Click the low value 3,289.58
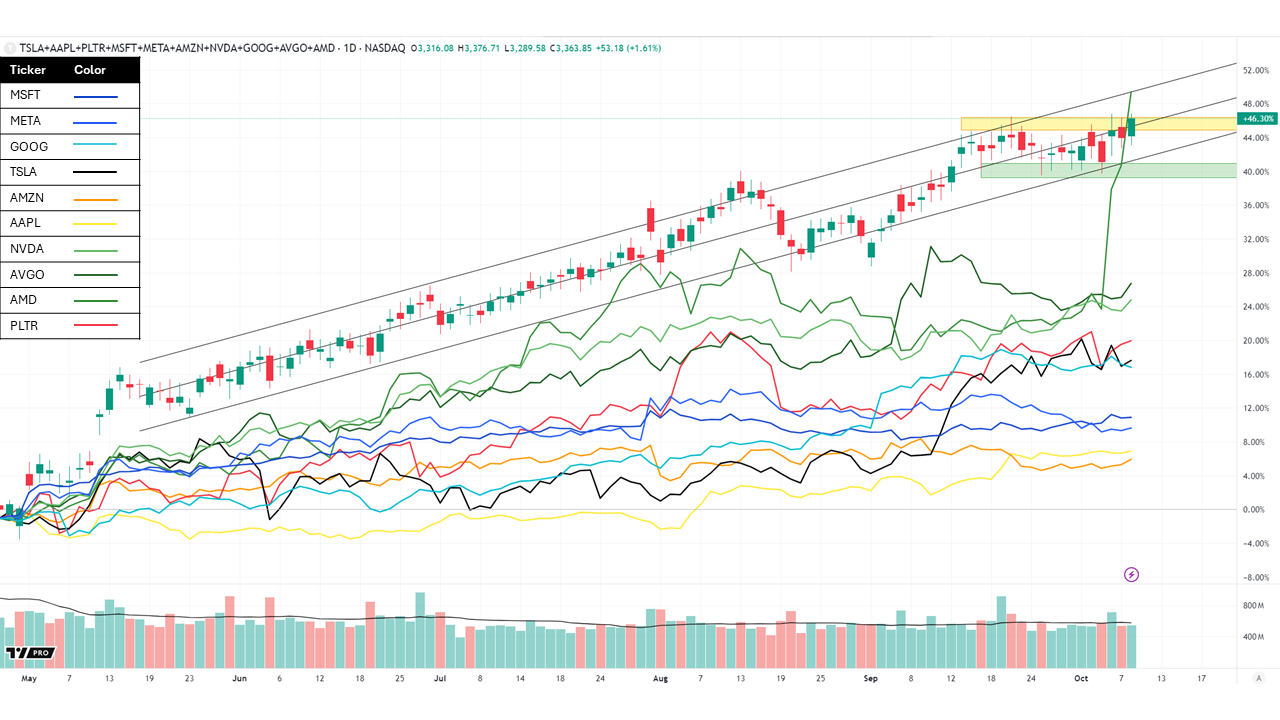 526,48
